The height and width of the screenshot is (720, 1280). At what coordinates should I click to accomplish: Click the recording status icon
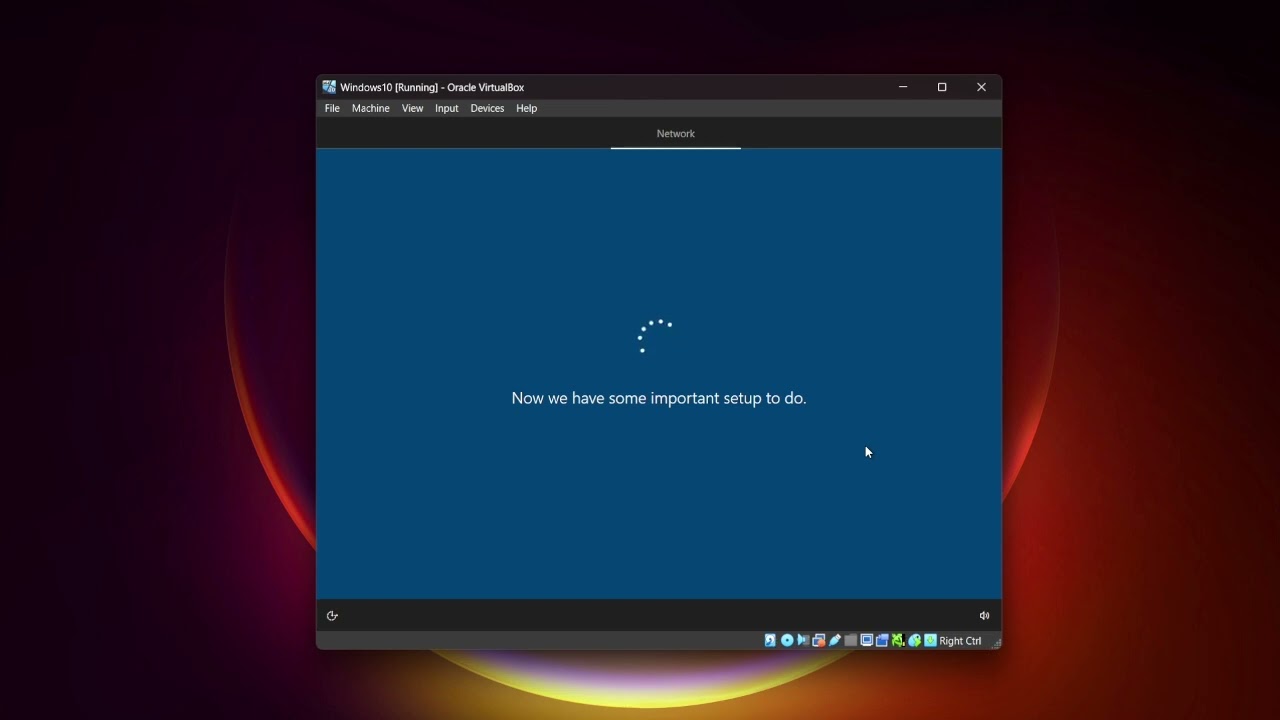(x=882, y=641)
